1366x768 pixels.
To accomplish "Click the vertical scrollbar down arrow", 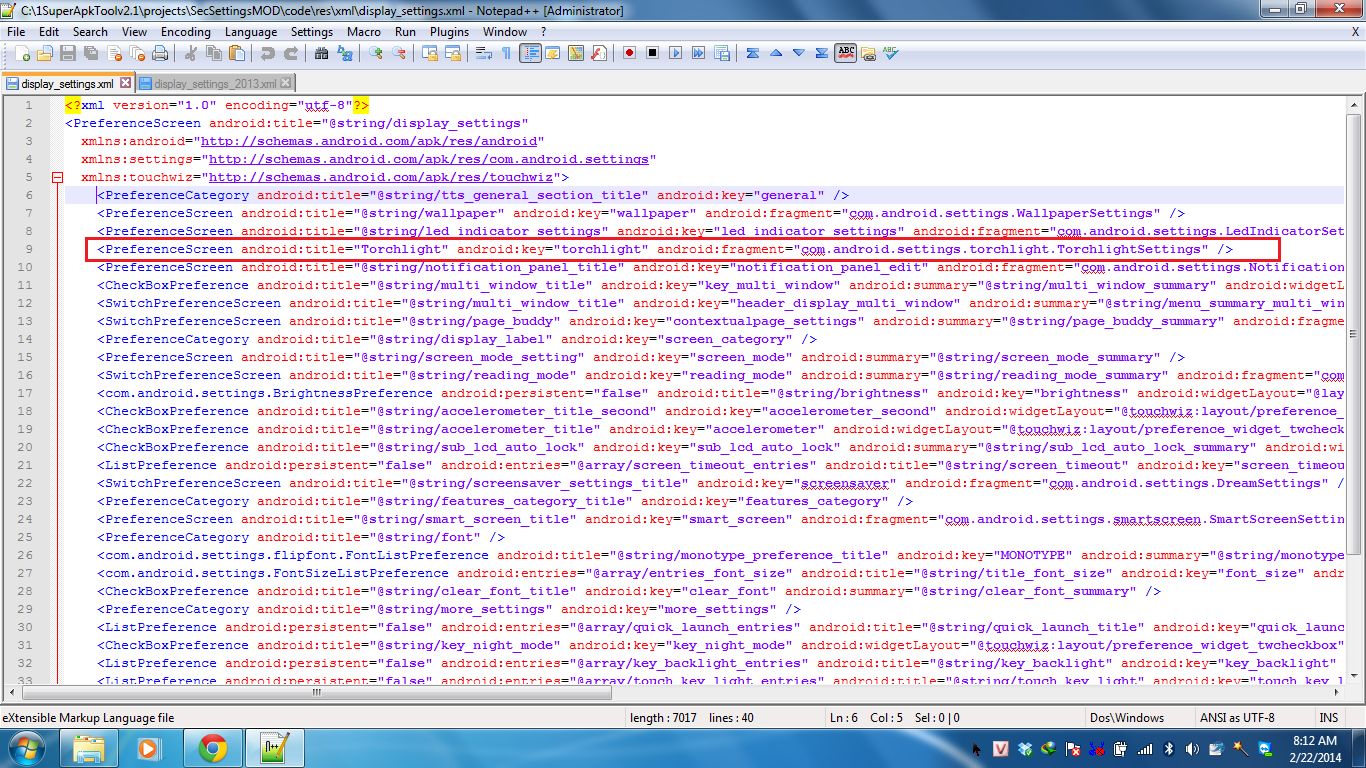I will tap(1353, 676).
